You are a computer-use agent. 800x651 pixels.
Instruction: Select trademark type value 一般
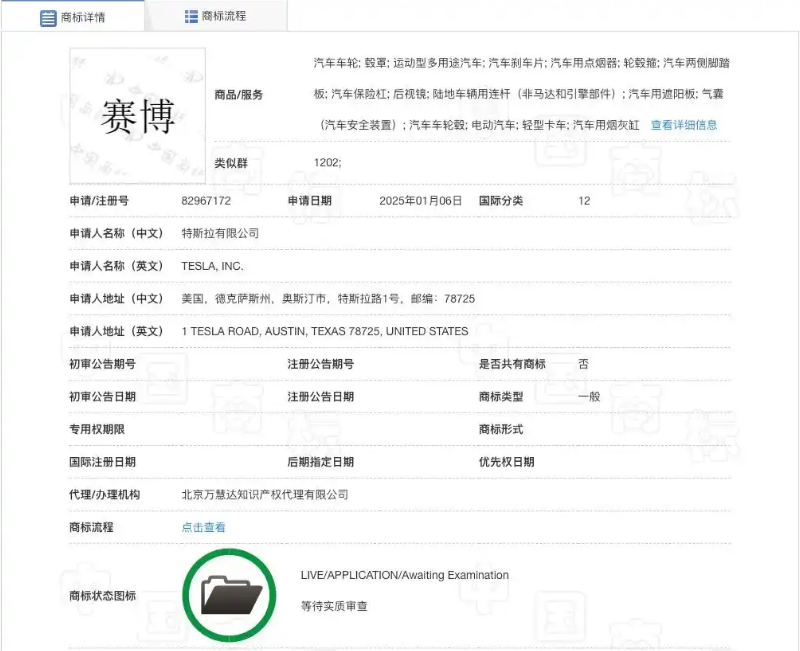[589, 396]
